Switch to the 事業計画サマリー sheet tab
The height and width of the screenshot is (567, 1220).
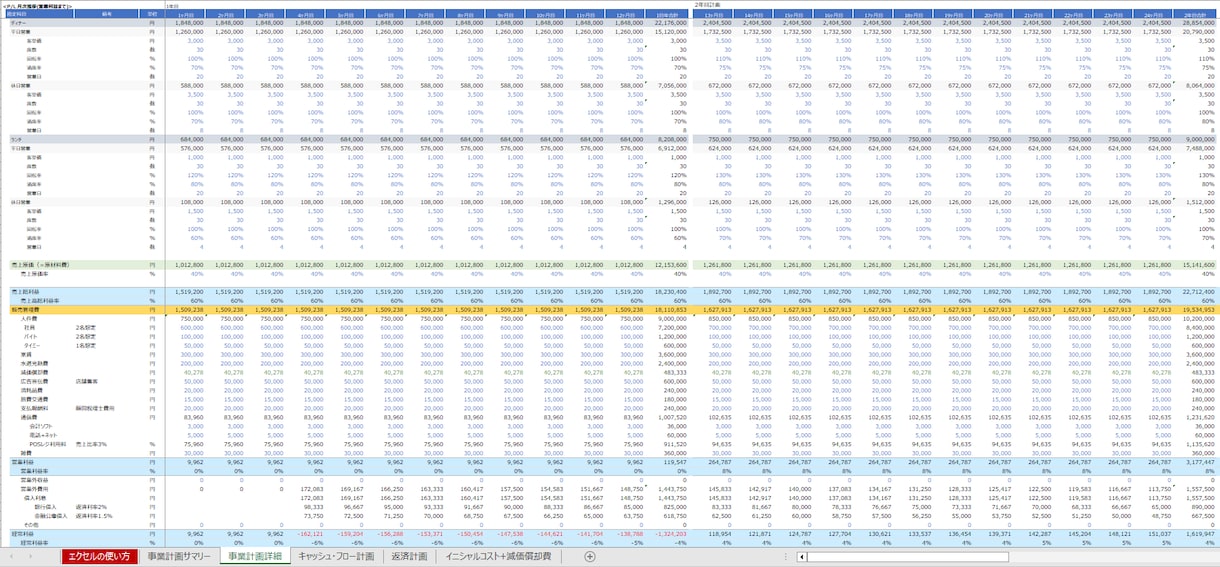(x=179, y=556)
